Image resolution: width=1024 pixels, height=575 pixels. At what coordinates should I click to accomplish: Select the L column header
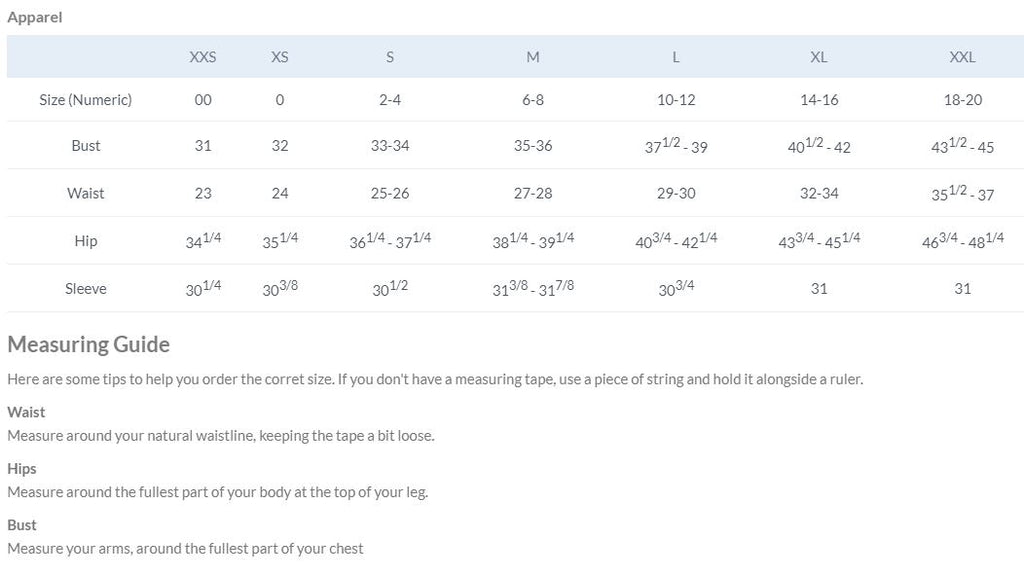676,57
